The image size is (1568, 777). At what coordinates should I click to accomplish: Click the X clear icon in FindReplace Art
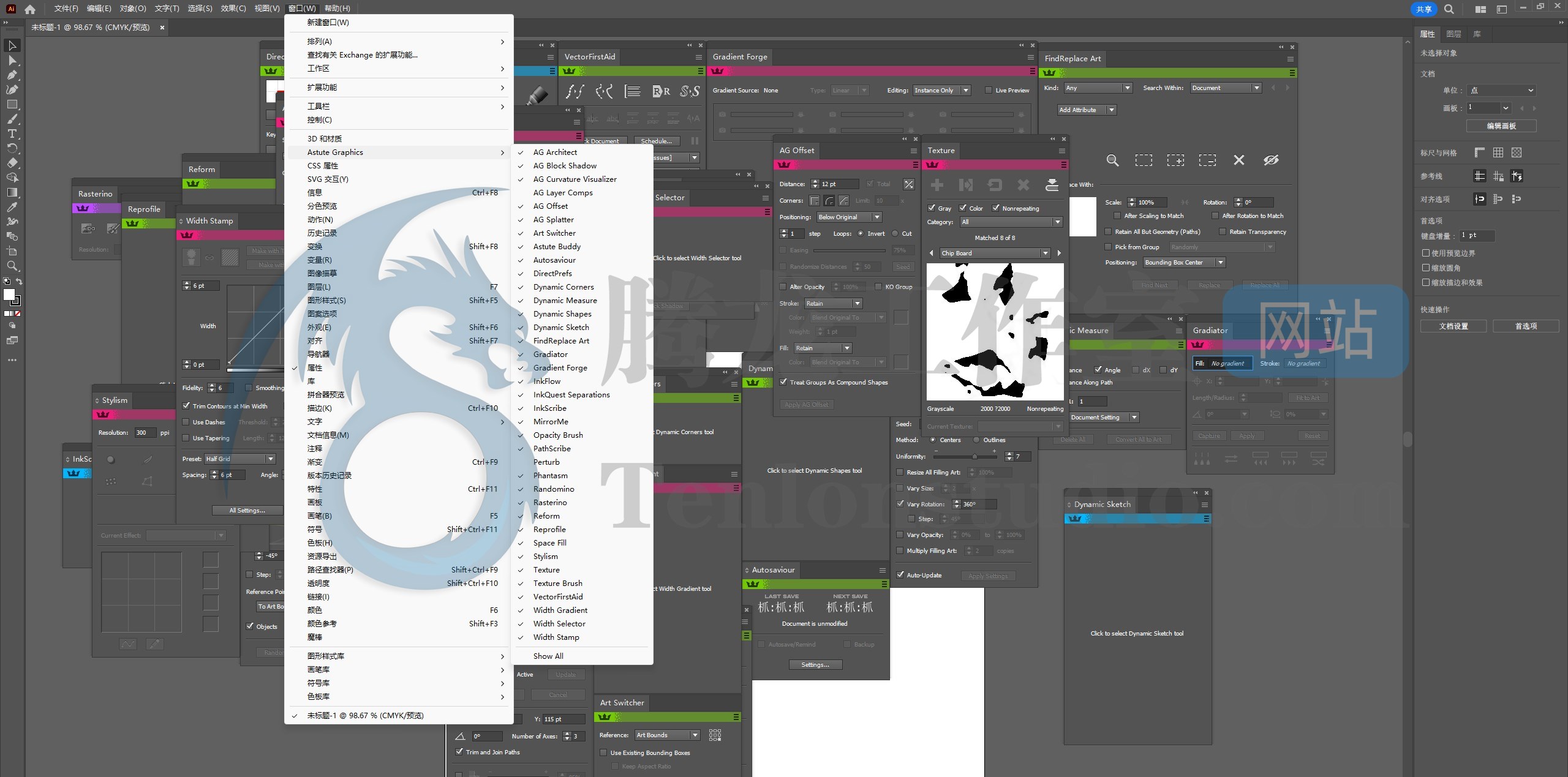pyautogui.click(x=1239, y=160)
